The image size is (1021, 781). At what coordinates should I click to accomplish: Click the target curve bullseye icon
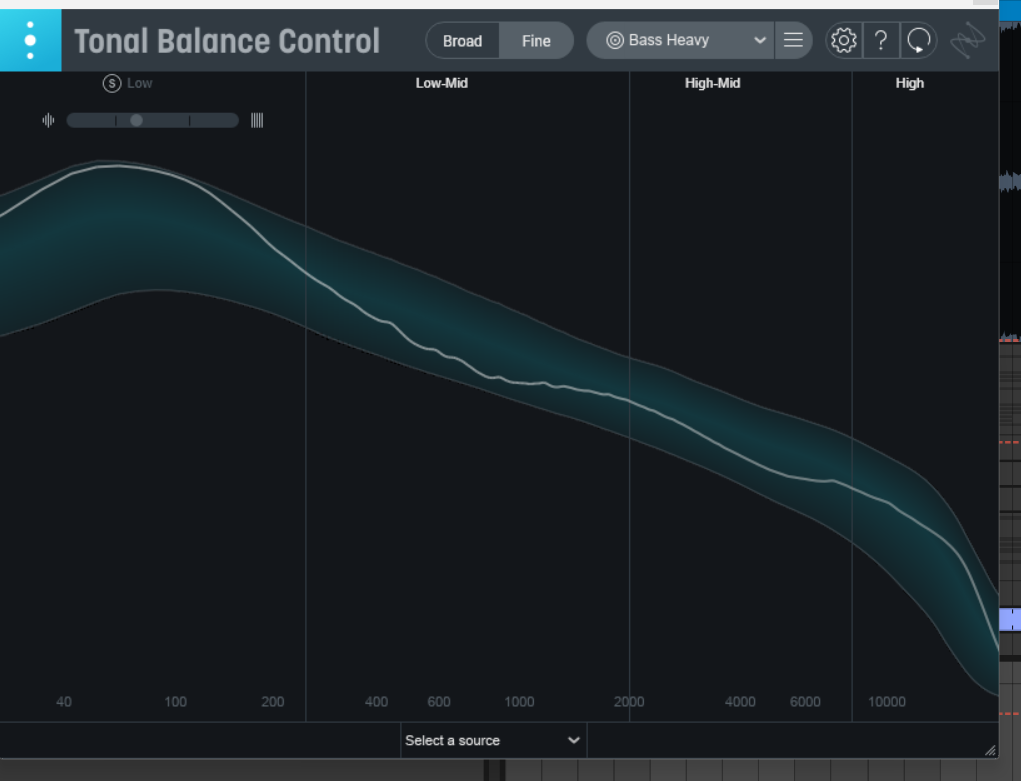pos(615,40)
